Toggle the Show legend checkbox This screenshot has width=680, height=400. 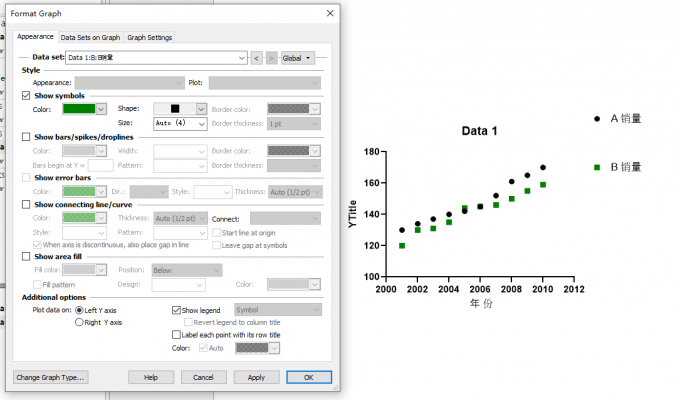click(x=176, y=310)
